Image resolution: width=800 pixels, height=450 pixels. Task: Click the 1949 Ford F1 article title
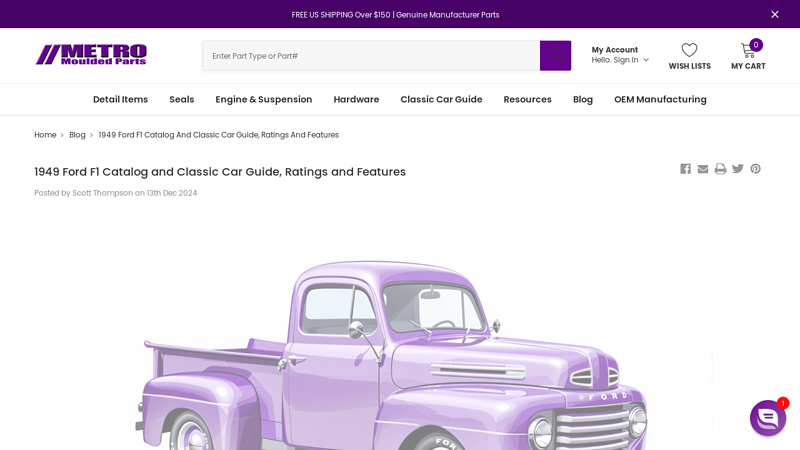click(220, 172)
